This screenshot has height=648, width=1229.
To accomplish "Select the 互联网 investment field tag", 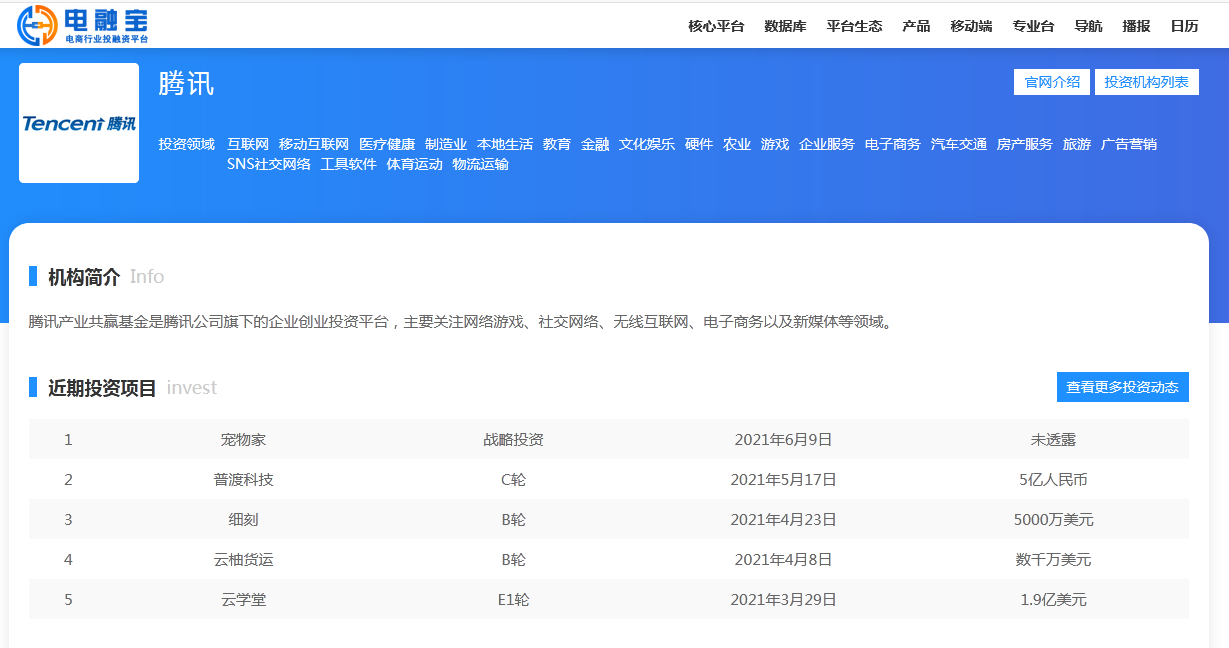I will click(x=248, y=144).
